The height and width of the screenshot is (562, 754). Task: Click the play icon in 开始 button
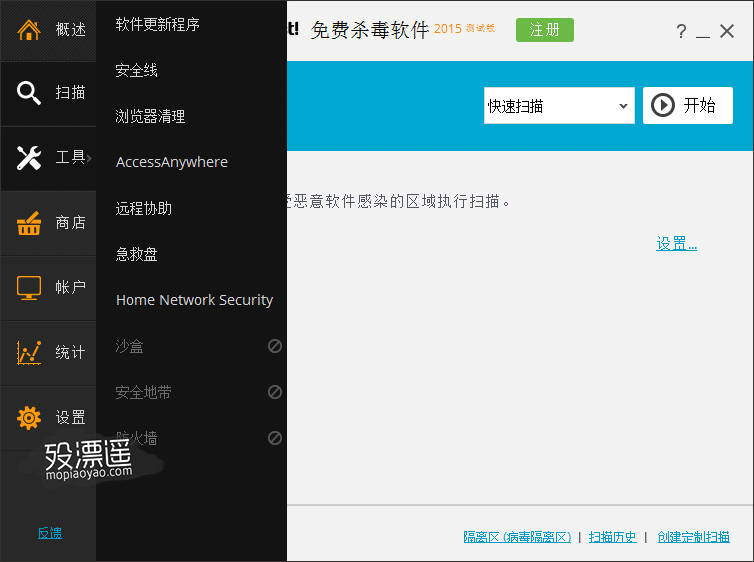[x=663, y=105]
